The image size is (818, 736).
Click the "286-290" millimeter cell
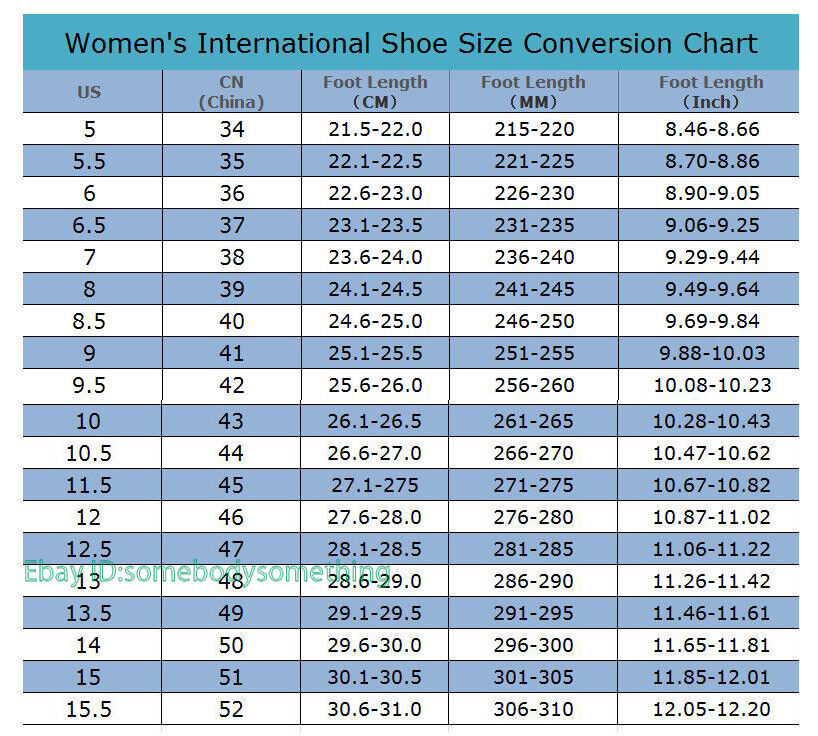[533, 582]
